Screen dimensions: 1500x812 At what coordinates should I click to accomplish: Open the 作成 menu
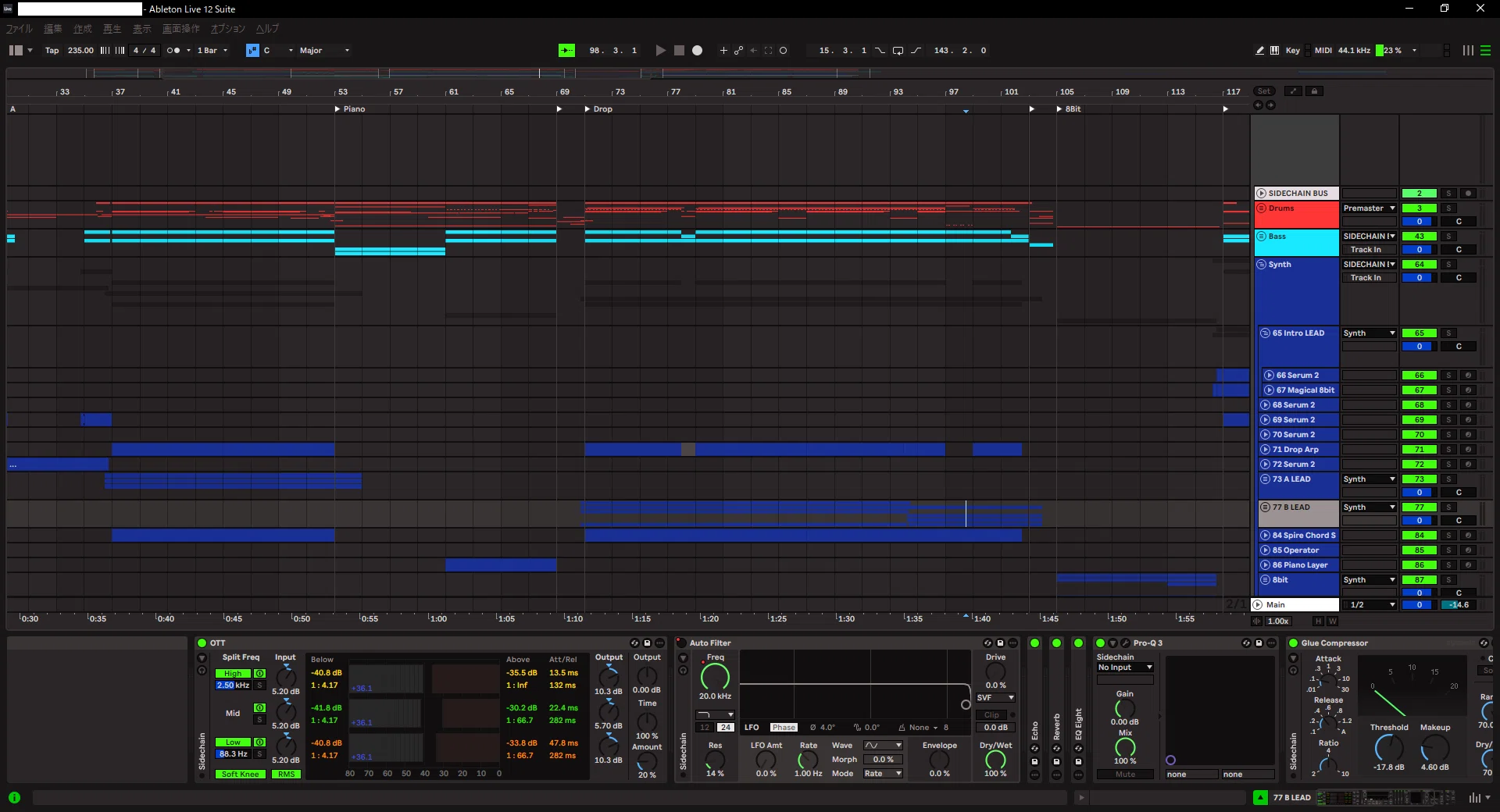tap(83, 29)
